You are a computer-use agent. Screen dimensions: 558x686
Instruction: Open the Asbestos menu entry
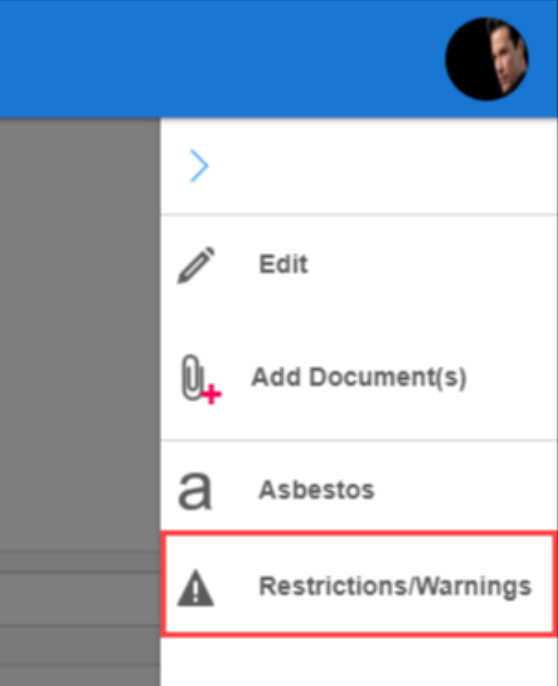click(316, 490)
